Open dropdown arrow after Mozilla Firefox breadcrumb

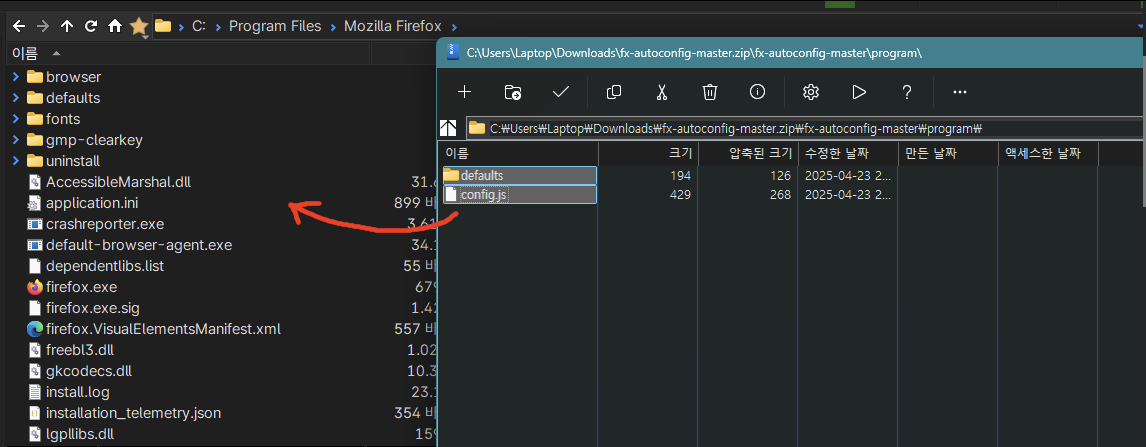tap(456, 27)
